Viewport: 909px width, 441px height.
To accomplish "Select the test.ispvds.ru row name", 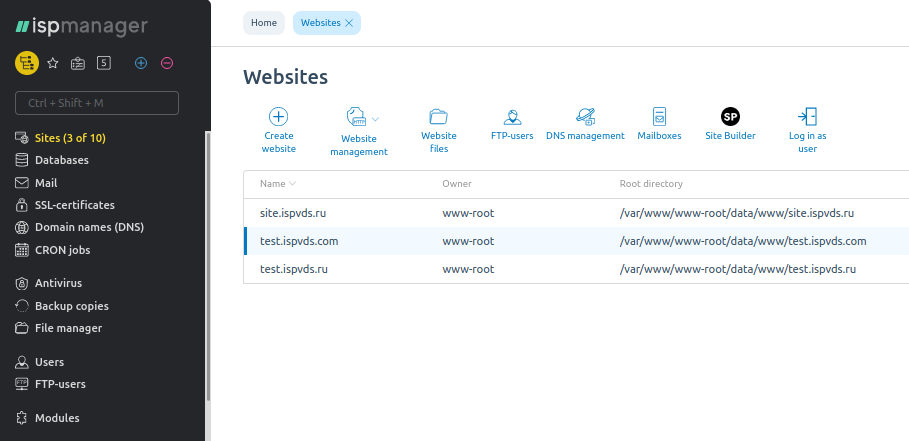I will click(x=294, y=269).
